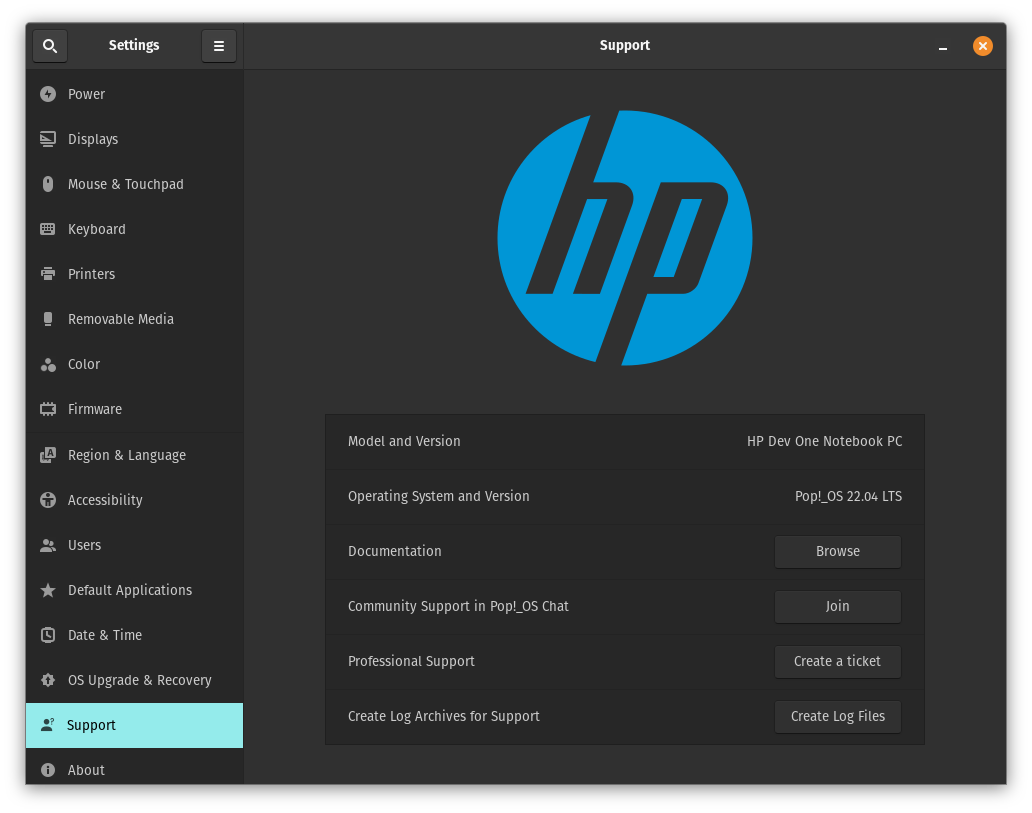Click the Support person icon
The width and height of the screenshot is (1032, 813).
click(x=47, y=725)
